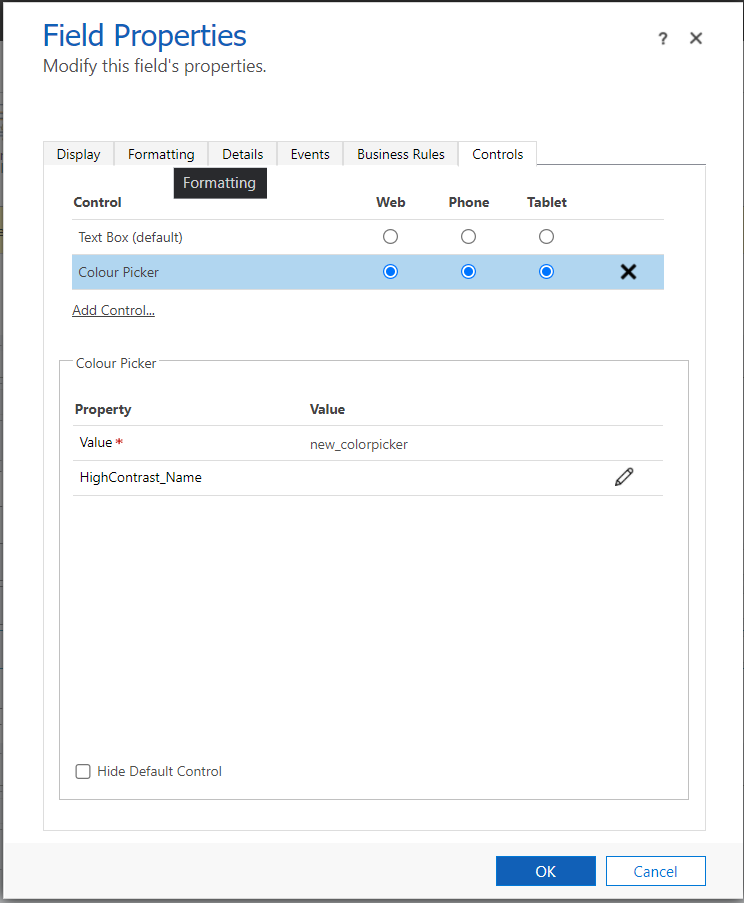Screen dimensions: 744x903
Task: Switch to the Display tab
Action: click(x=78, y=154)
